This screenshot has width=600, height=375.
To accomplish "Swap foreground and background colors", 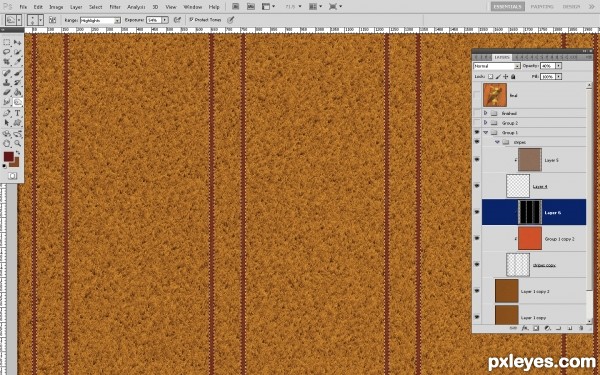I will click(x=18, y=153).
